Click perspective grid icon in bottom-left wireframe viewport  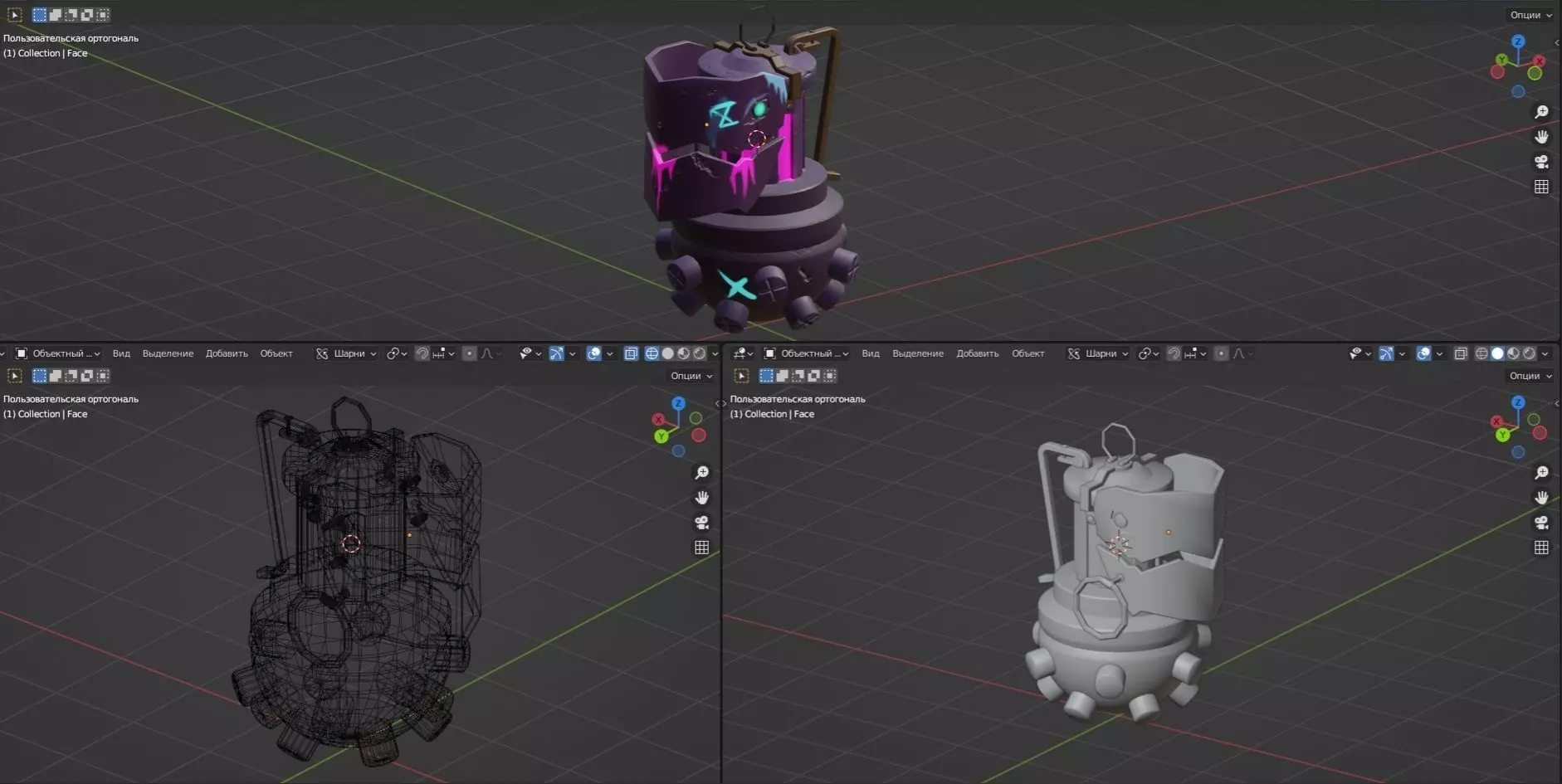[701, 548]
